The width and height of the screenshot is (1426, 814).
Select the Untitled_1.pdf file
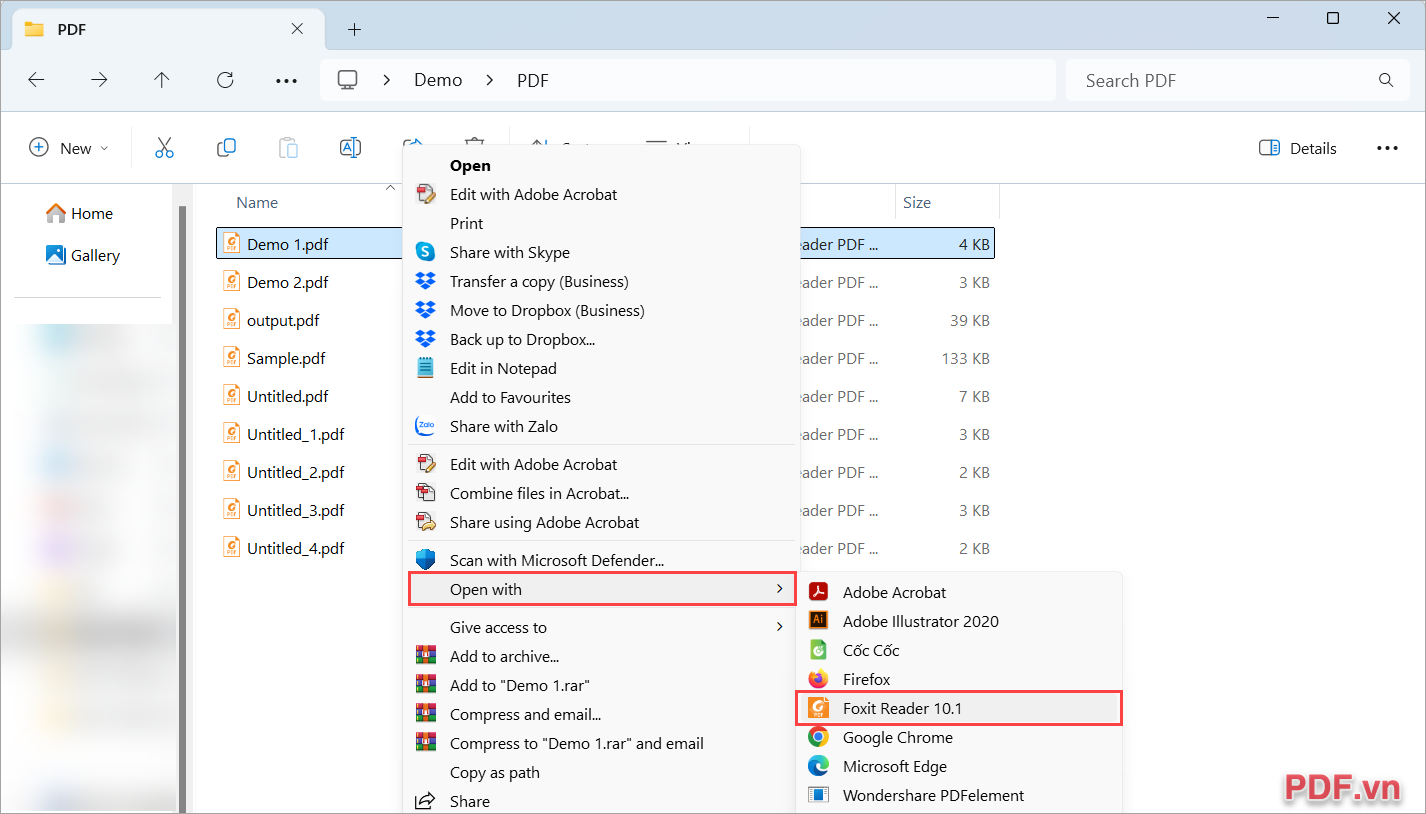296,434
